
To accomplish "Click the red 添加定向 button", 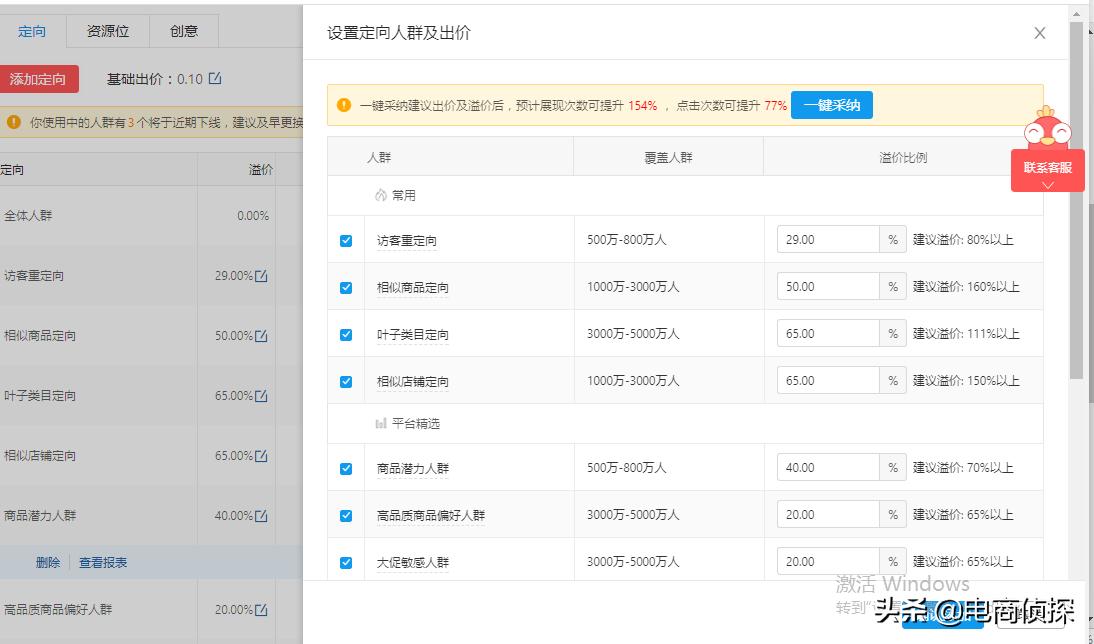I will click(40, 79).
